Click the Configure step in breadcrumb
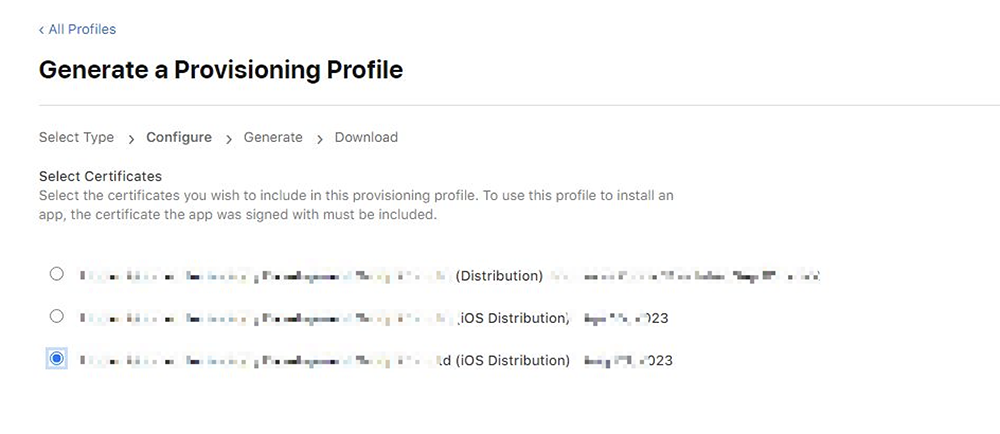The width and height of the screenshot is (1000, 434). (x=179, y=137)
